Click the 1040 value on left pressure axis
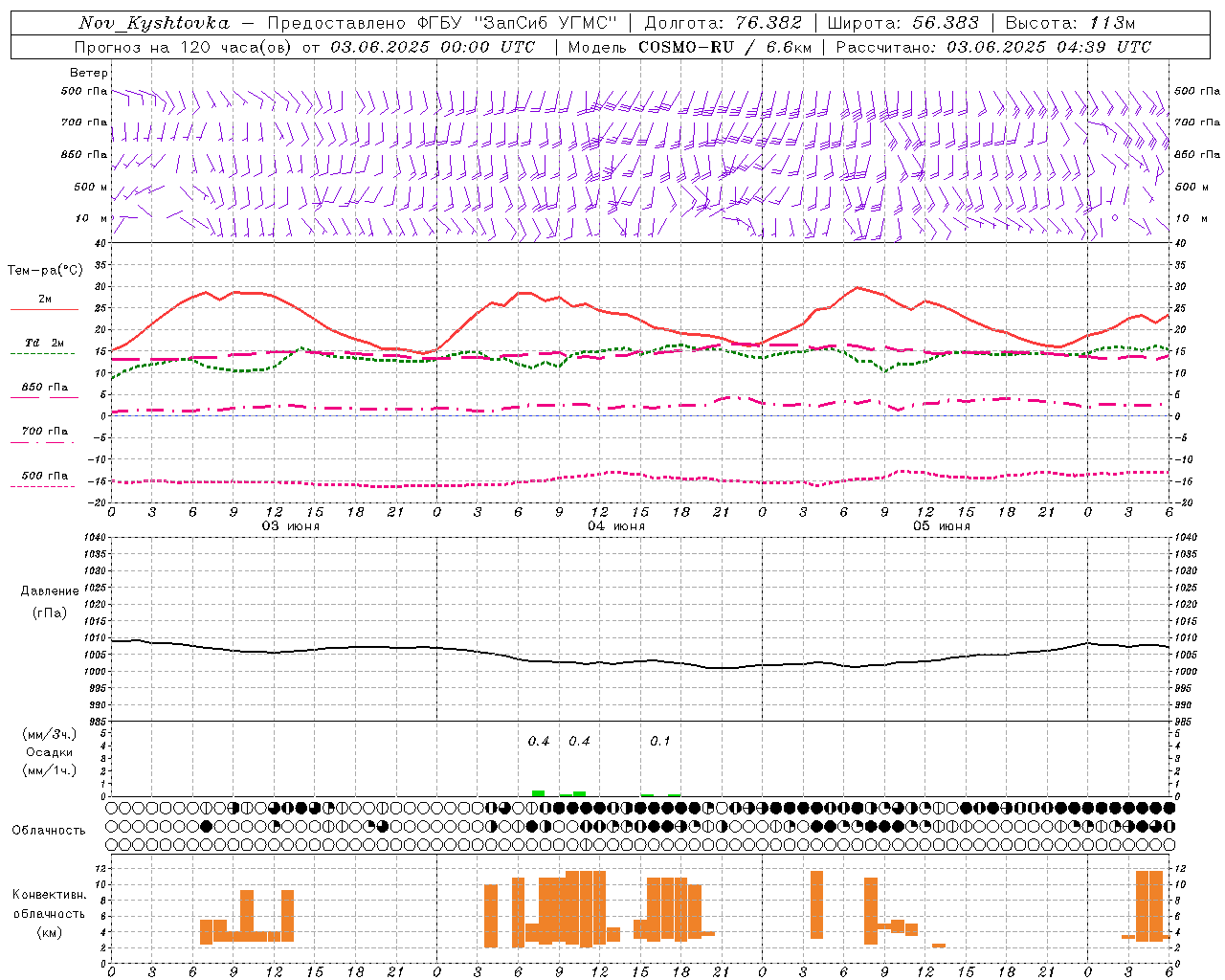The width and height of the screenshot is (1225, 980). point(96,538)
